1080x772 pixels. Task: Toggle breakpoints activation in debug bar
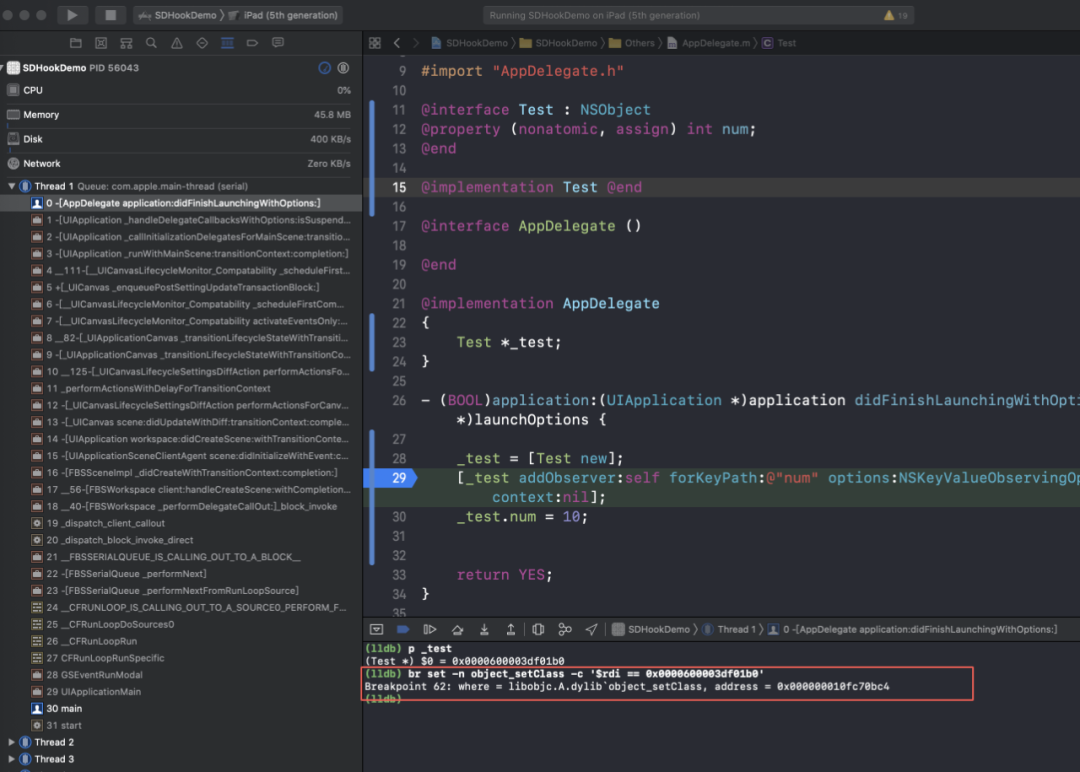click(403, 629)
